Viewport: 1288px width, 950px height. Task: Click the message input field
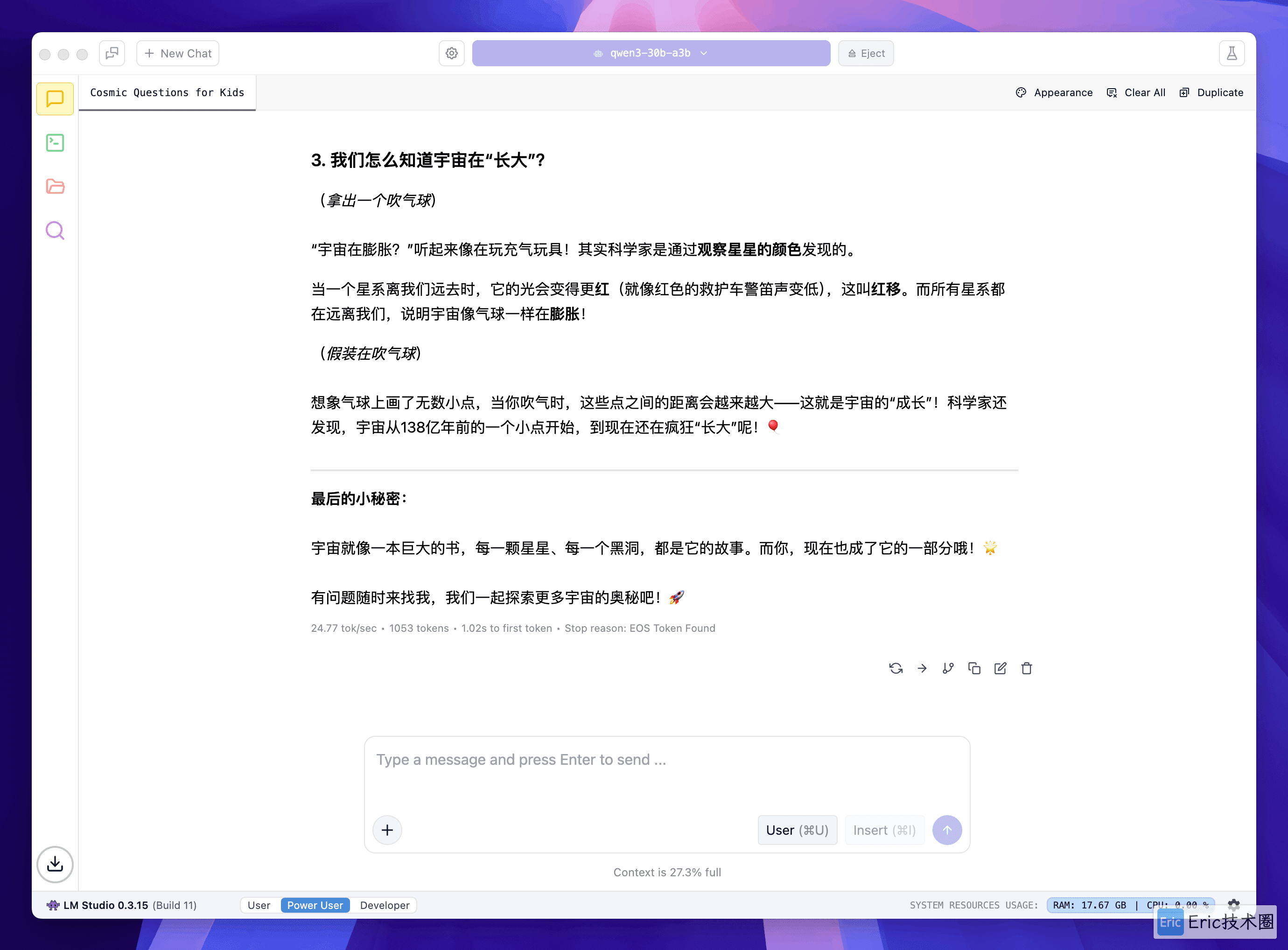point(667,773)
